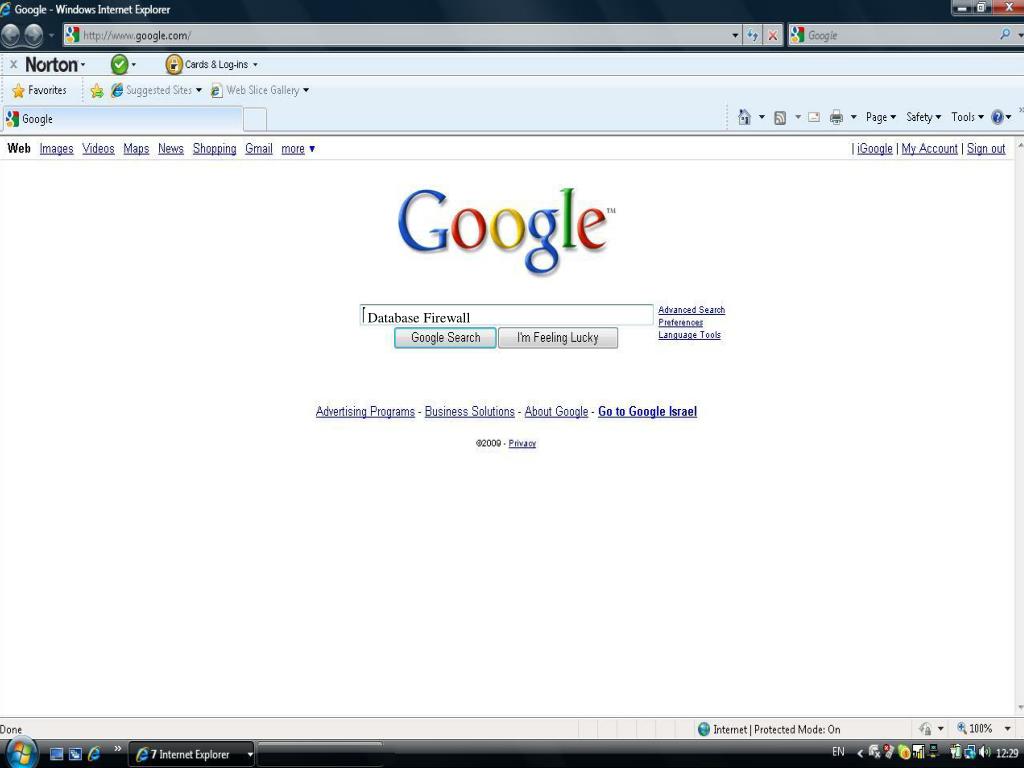Open Google Shopping link
The width and height of the screenshot is (1024, 768).
click(214, 148)
